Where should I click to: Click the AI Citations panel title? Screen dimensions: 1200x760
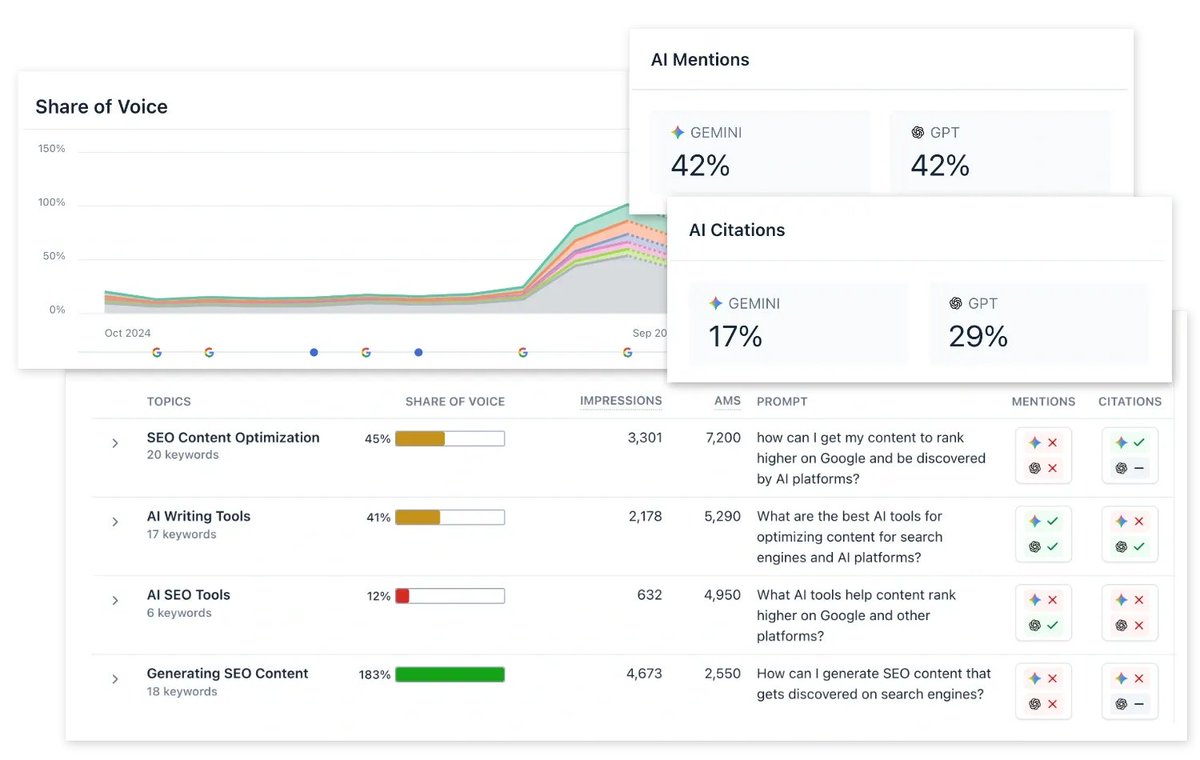click(737, 230)
